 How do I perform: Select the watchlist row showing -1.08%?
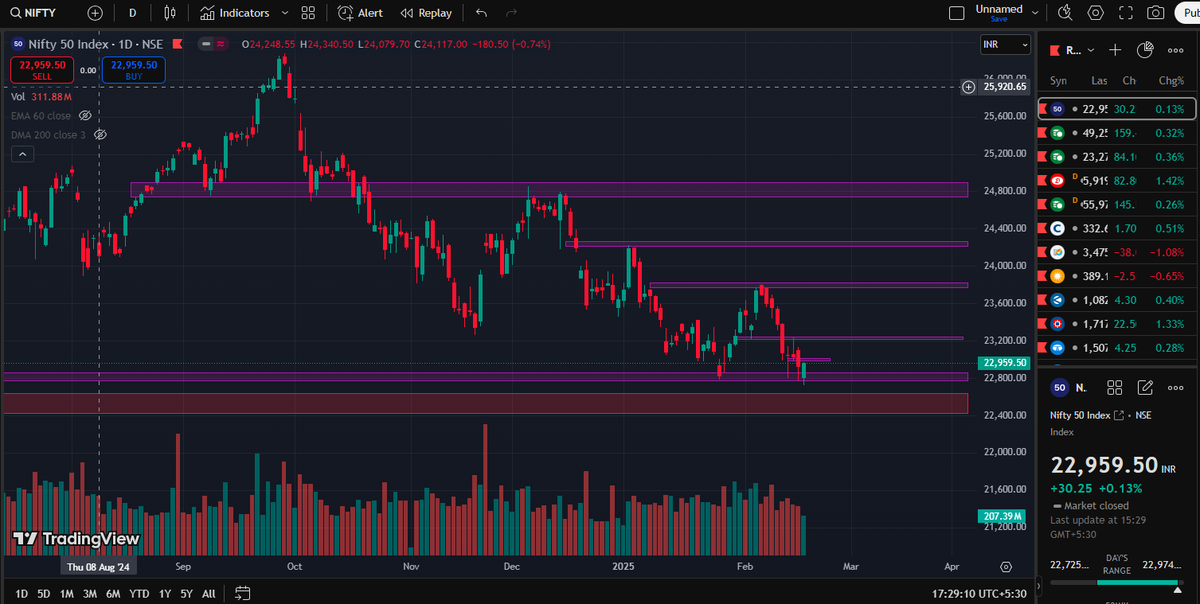(1118, 252)
